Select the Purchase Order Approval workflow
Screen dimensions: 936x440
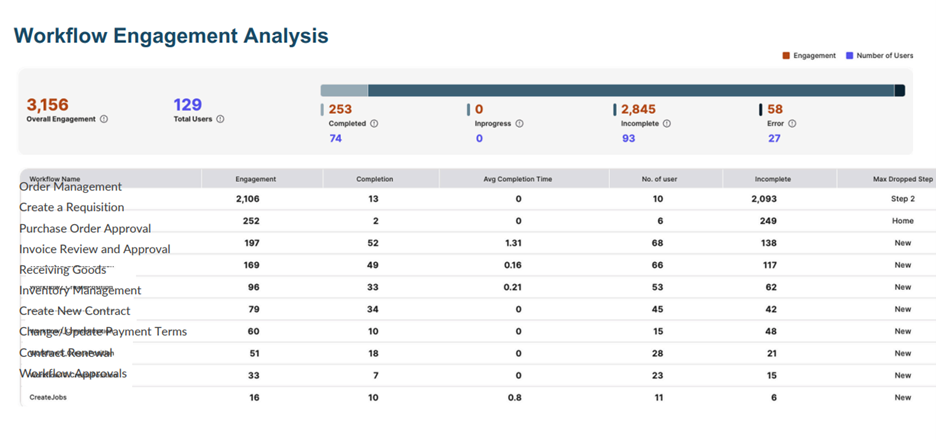[x=85, y=229]
